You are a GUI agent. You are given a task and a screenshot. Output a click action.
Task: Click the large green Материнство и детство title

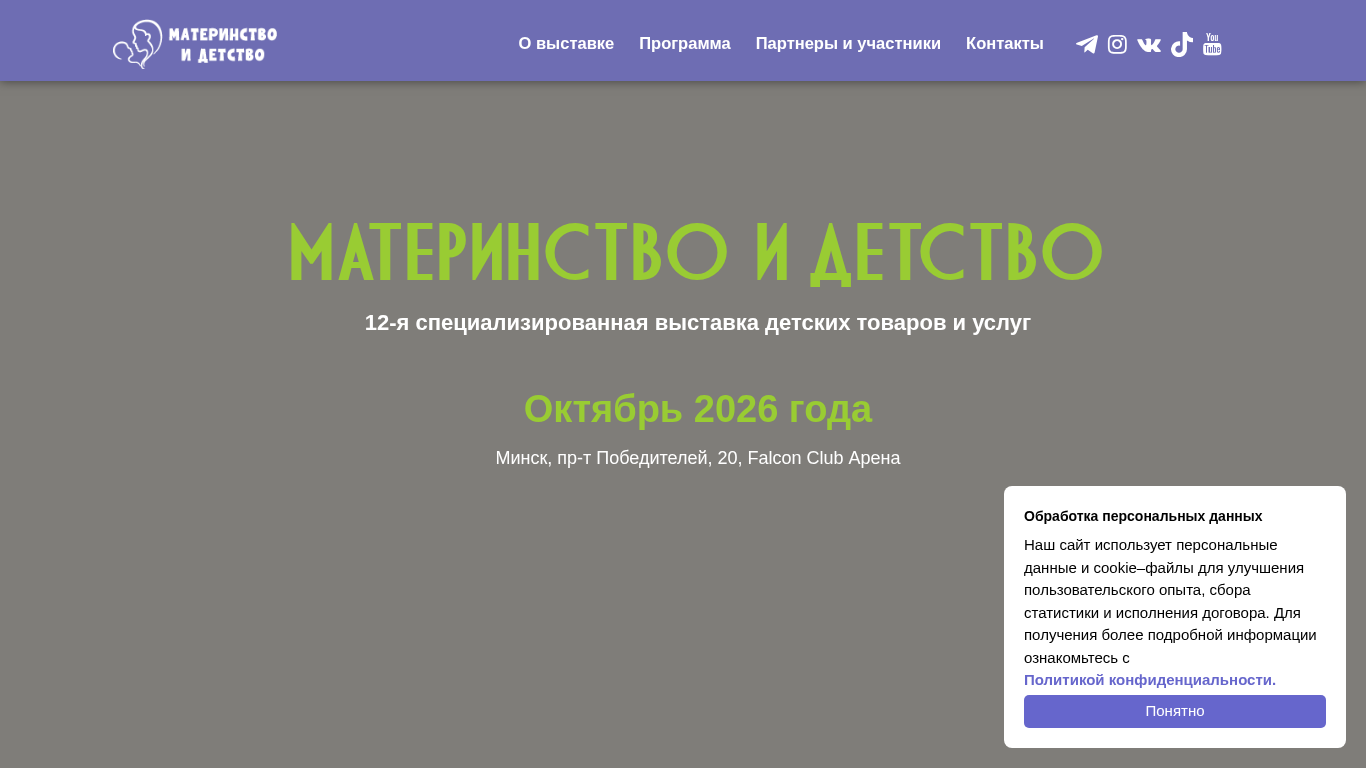697,254
